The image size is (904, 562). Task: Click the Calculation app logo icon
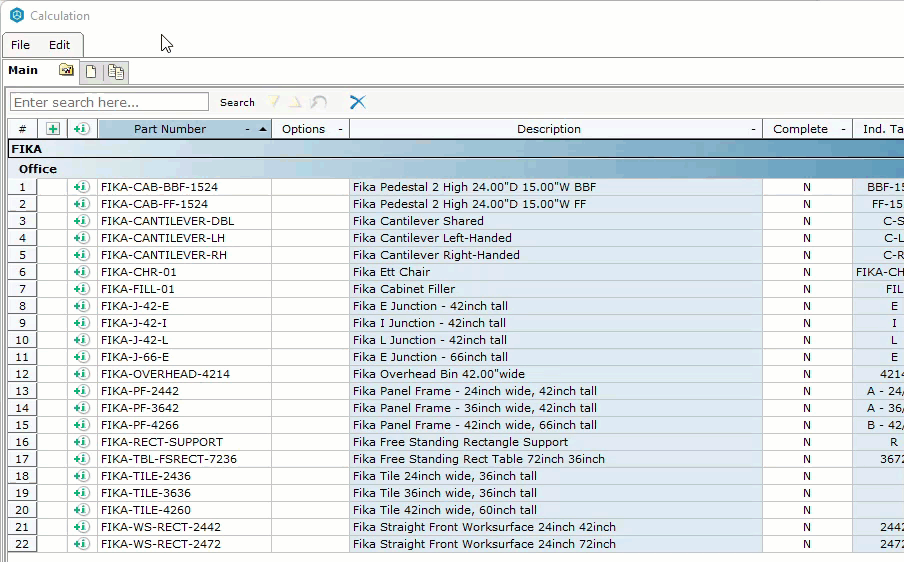coord(17,16)
